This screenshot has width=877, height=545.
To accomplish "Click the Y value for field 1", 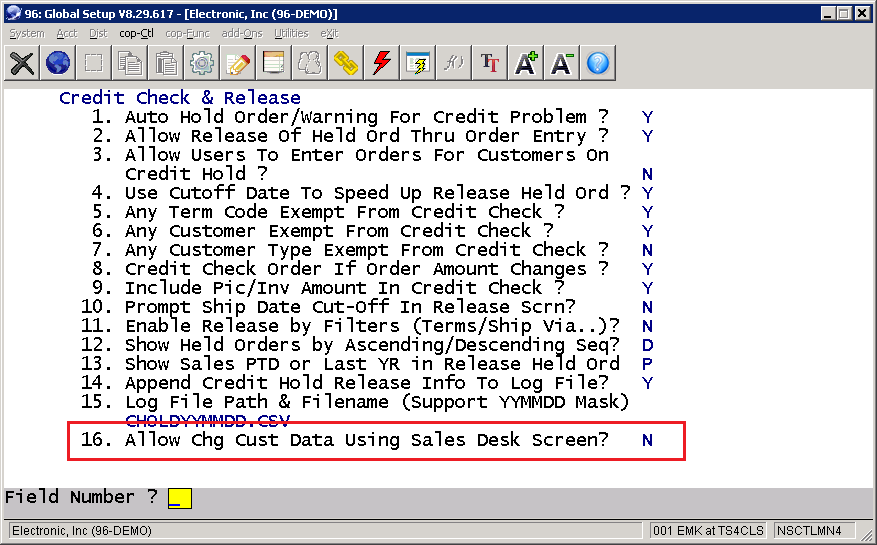I will tap(647, 117).
